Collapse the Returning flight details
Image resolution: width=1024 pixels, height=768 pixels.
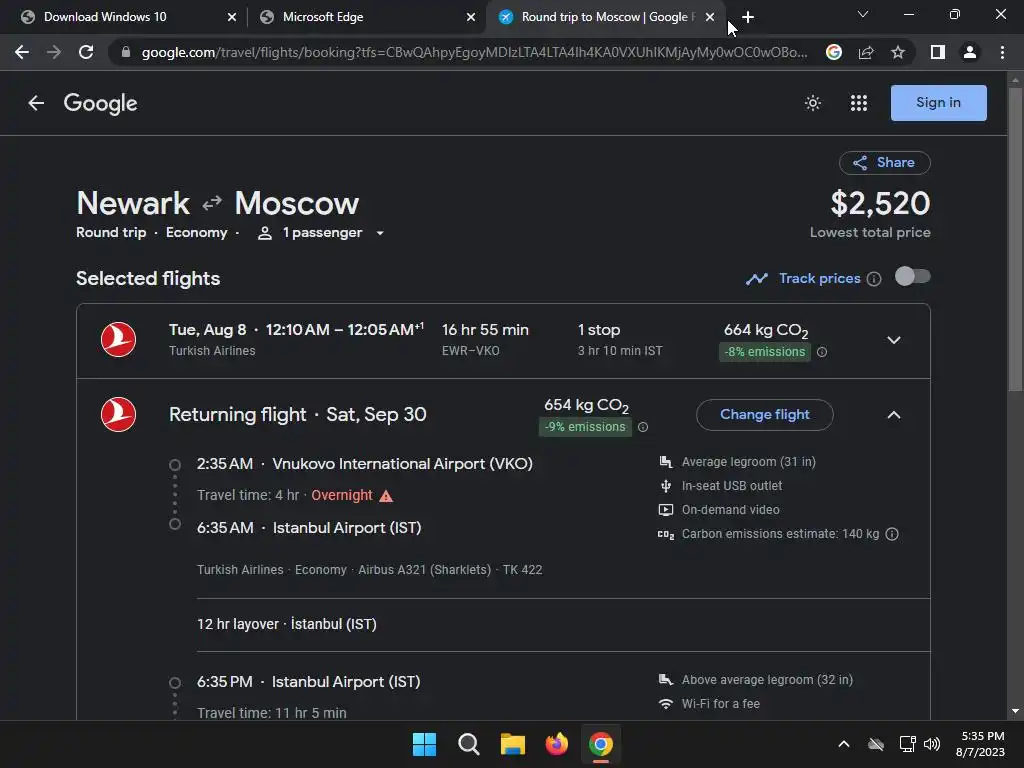click(893, 415)
